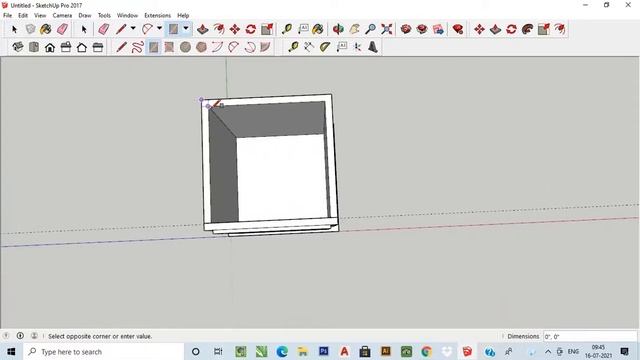
Task: Click the 'Type here to search' box
Action: [104, 351]
